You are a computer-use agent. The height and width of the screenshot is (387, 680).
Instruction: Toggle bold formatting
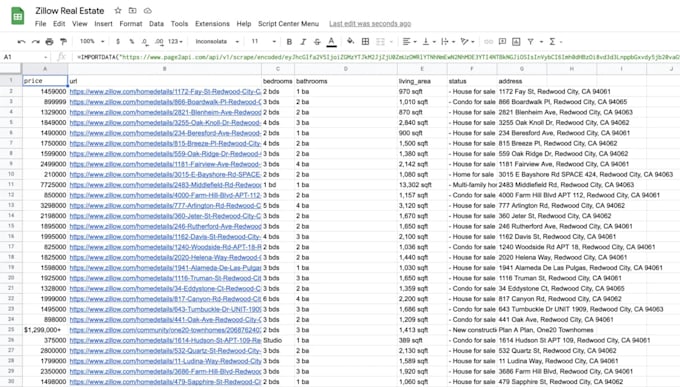tap(289, 42)
